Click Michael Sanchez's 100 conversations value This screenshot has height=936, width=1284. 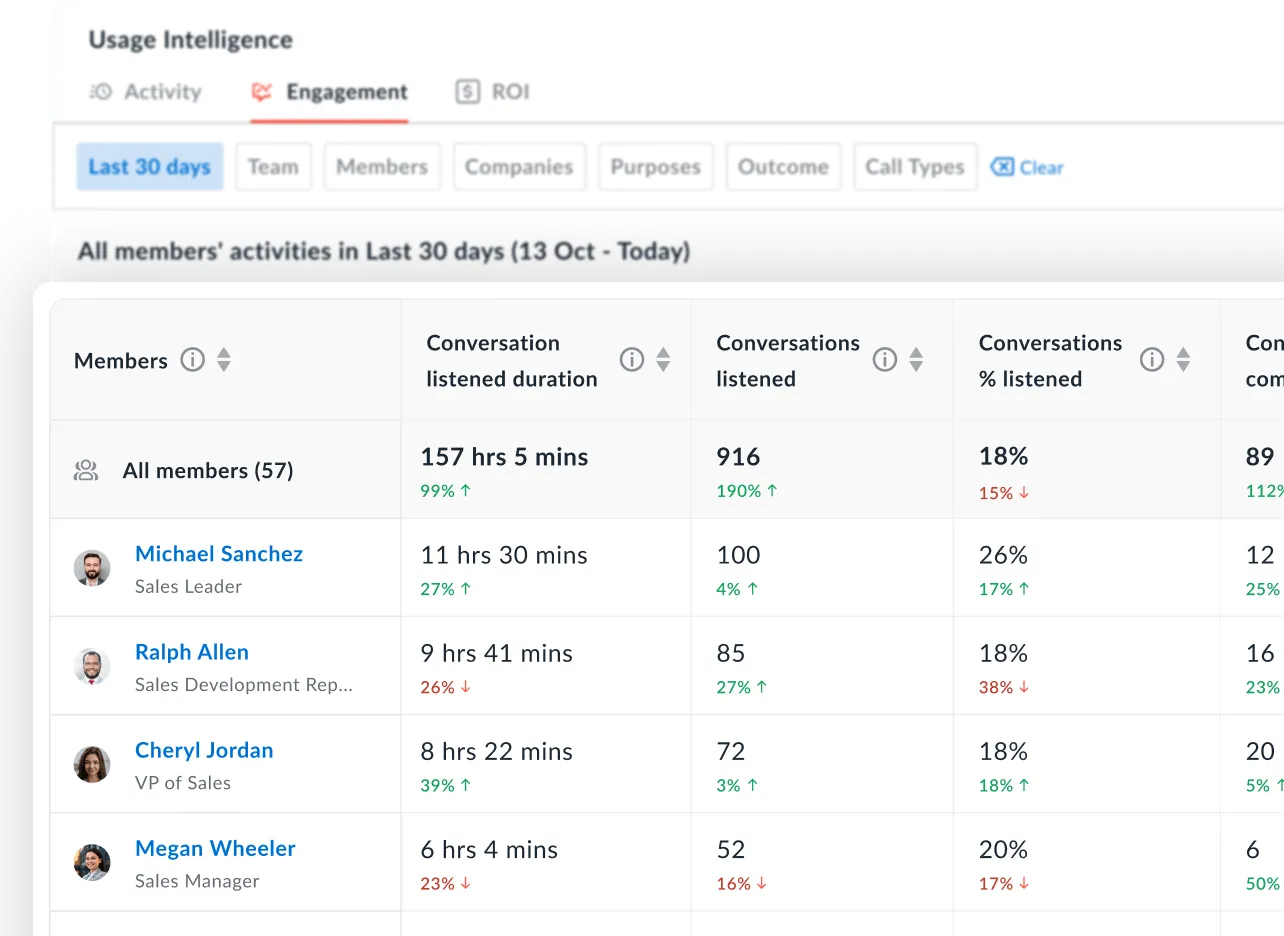click(x=738, y=555)
